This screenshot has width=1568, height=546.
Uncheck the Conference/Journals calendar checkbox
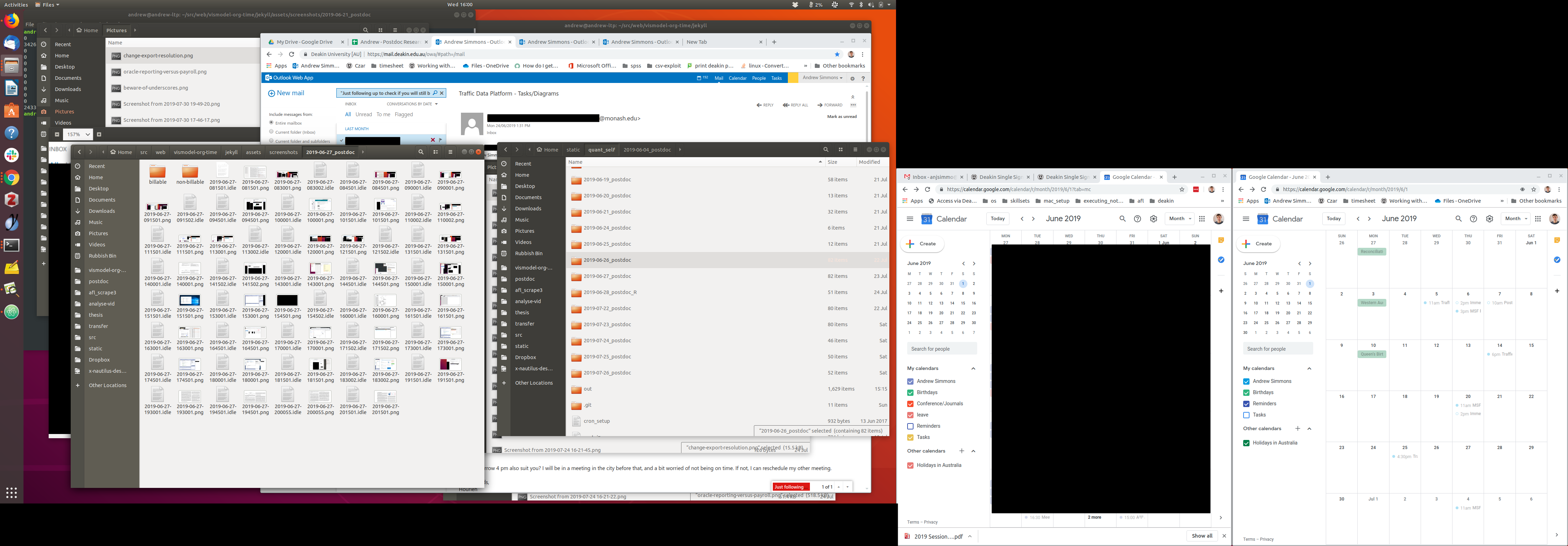[x=911, y=404]
